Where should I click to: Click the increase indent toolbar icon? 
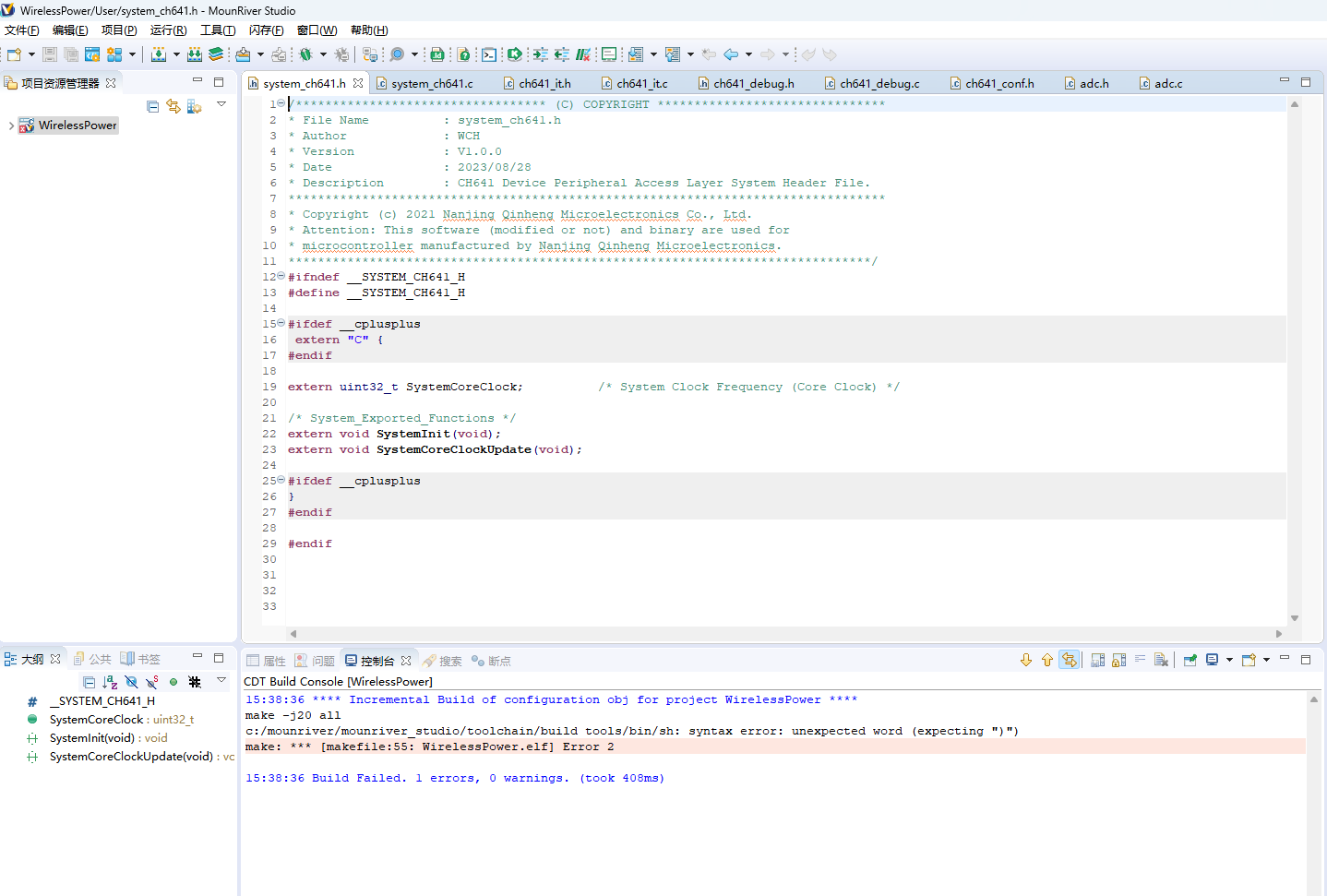[540, 54]
